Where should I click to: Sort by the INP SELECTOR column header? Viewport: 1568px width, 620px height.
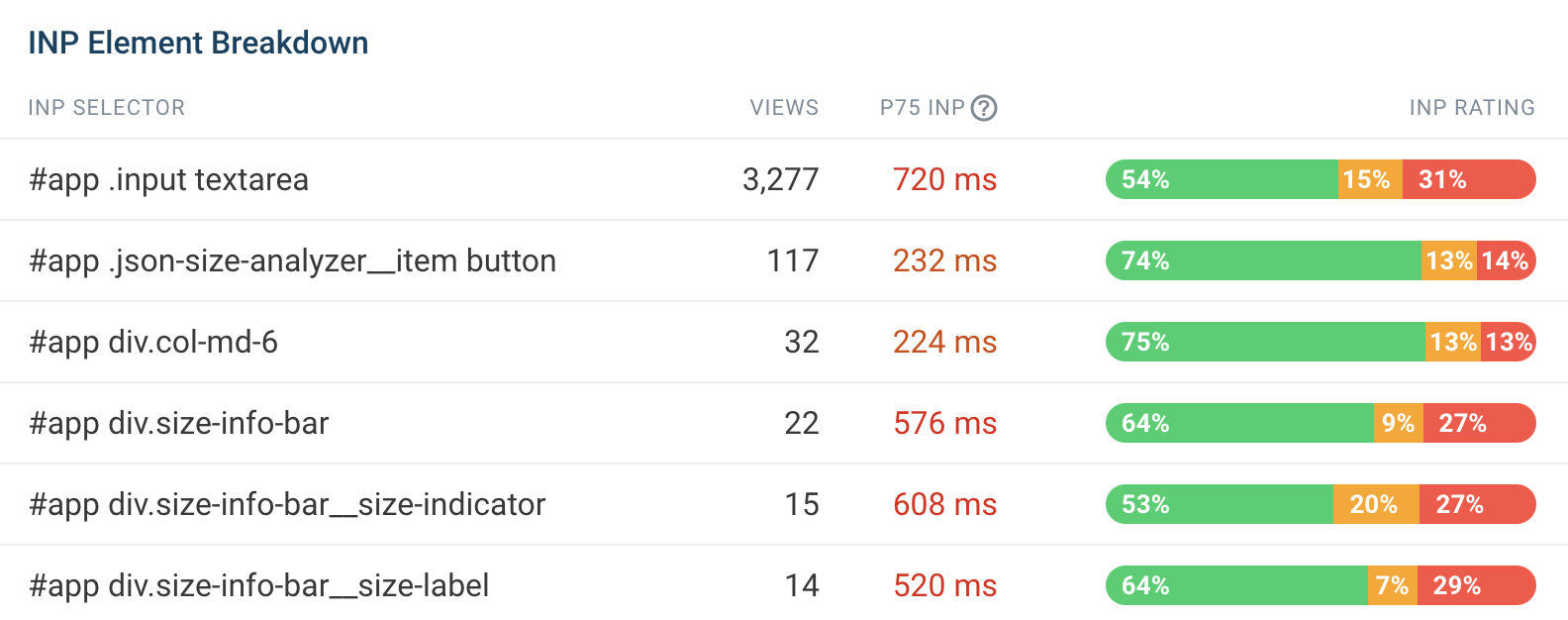tap(107, 107)
